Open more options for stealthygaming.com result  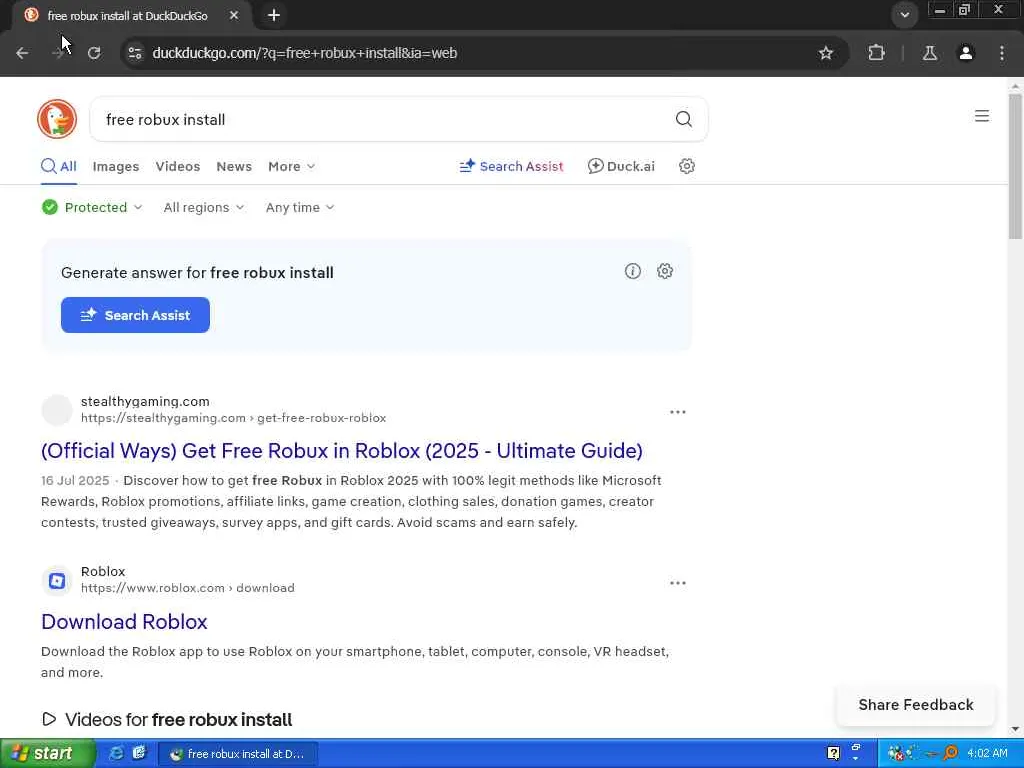point(678,412)
